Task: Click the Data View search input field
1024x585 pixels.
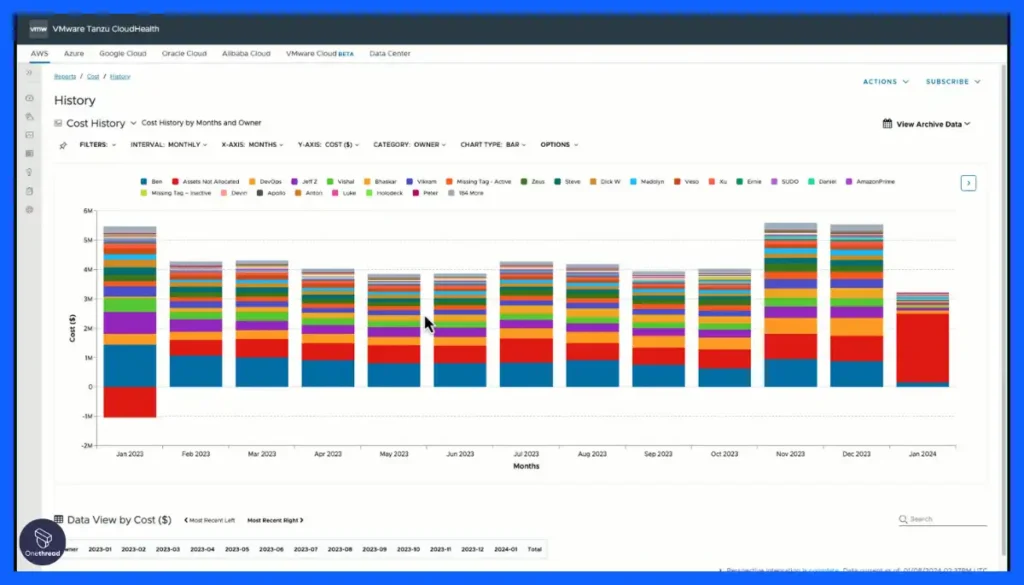Action: (943, 519)
